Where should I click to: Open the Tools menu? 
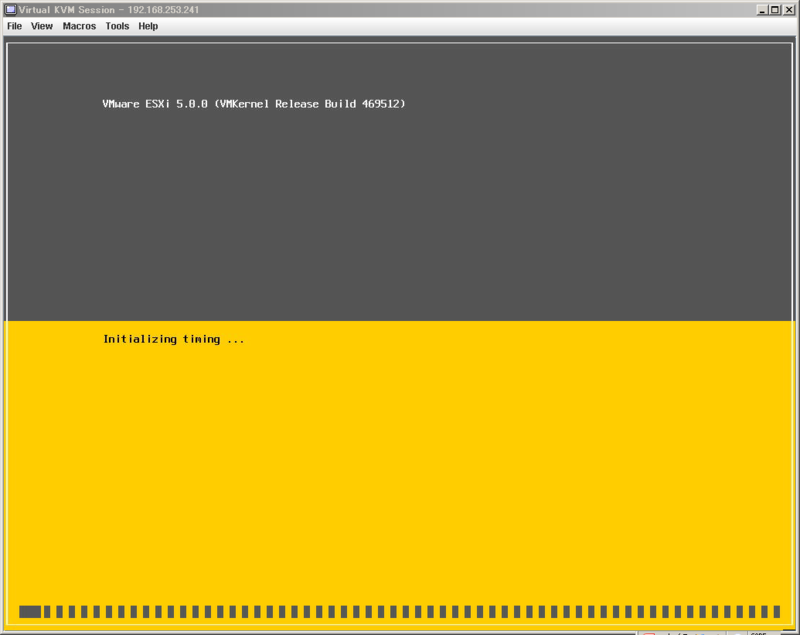(x=117, y=26)
